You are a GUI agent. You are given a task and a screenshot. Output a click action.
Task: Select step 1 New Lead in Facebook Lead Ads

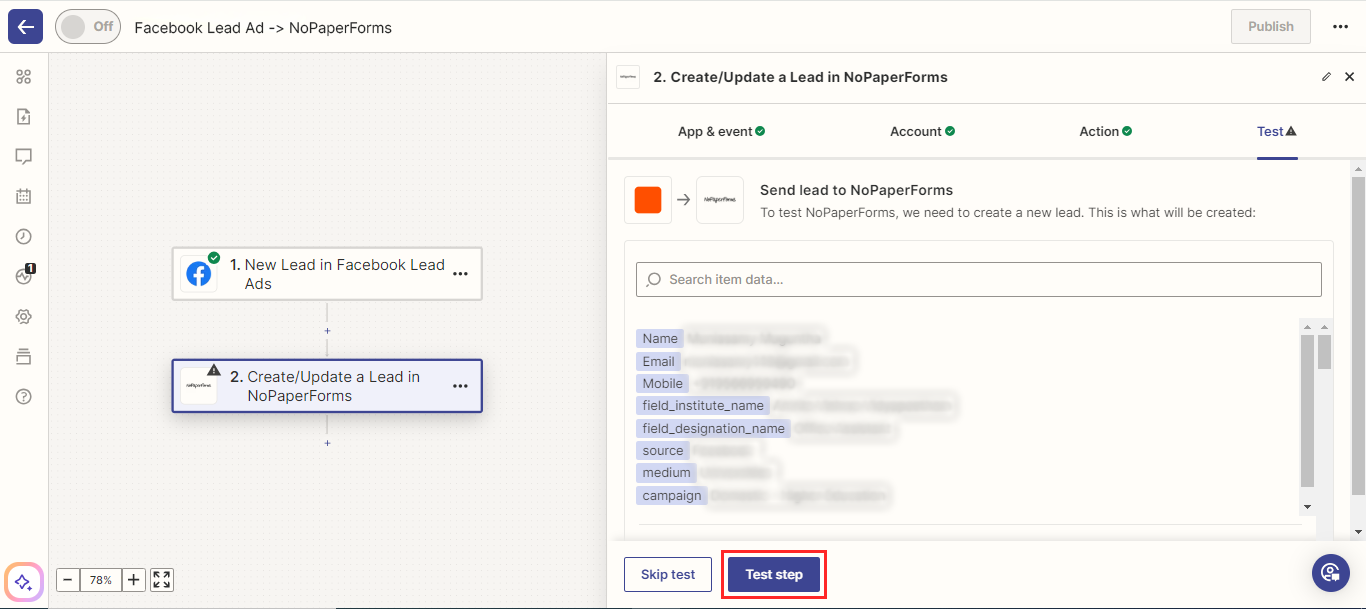point(327,274)
